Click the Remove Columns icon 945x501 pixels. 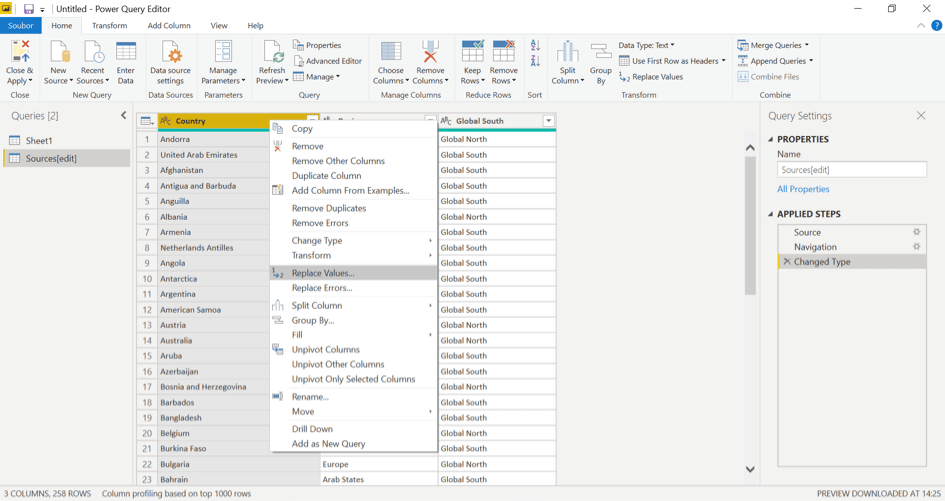(x=430, y=52)
